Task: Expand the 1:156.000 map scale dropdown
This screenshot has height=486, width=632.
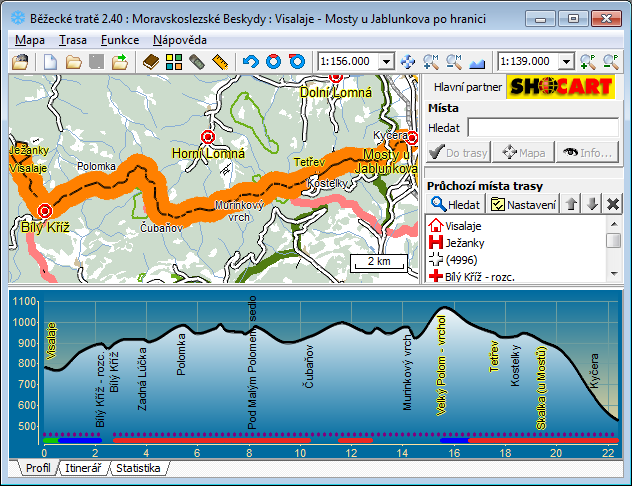Action: click(387, 62)
